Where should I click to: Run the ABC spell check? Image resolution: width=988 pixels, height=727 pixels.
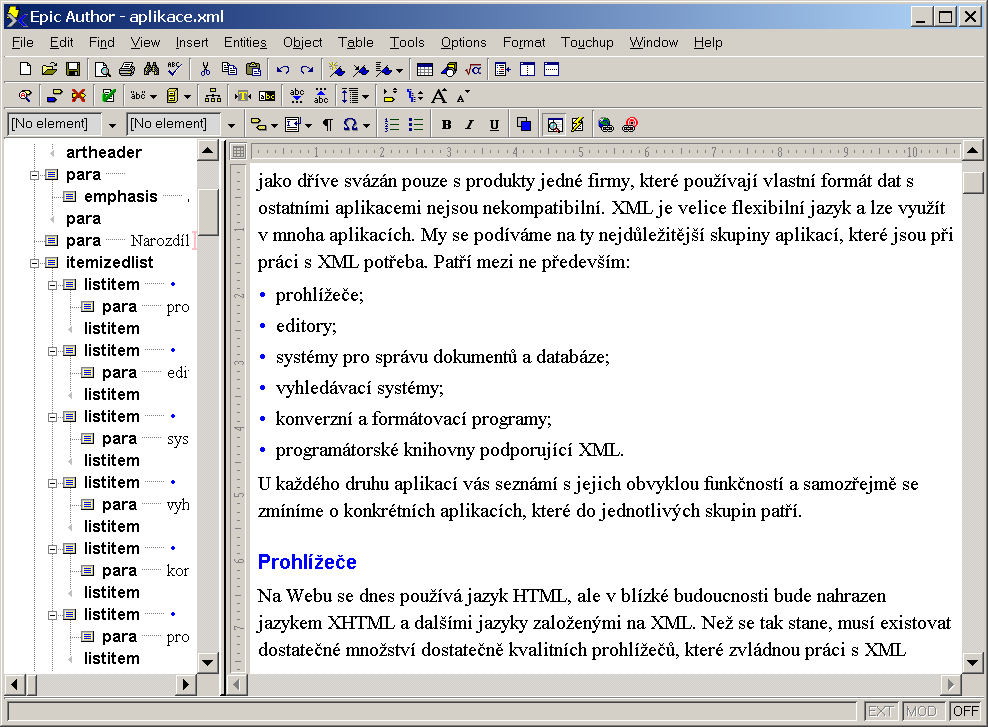175,69
